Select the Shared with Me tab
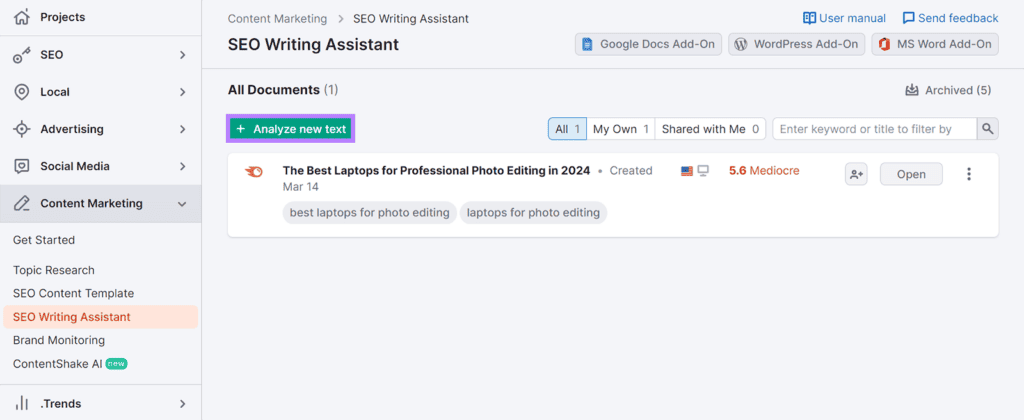This screenshot has width=1024, height=420. point(711,129)
